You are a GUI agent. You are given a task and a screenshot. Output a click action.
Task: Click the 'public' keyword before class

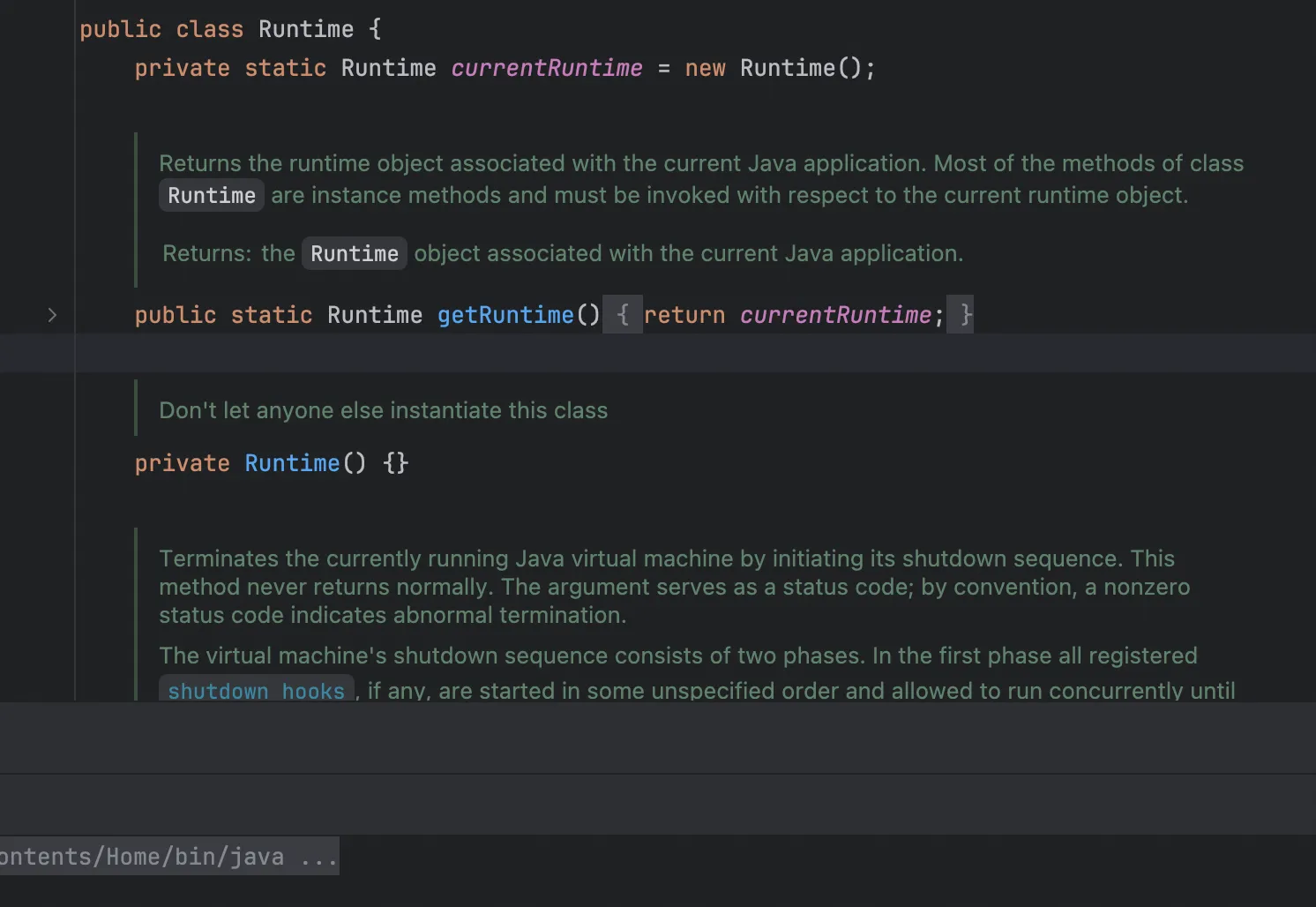click(120, 29)
